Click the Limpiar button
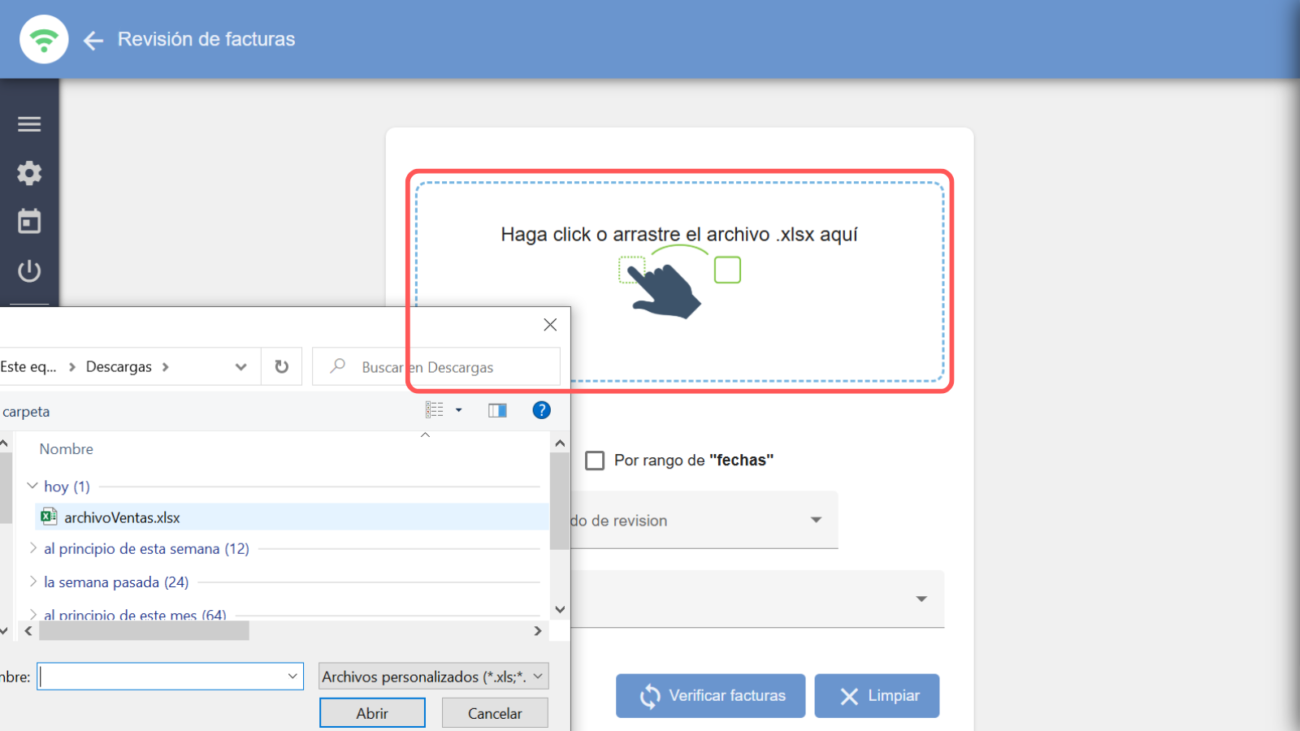 pos(877,696)
